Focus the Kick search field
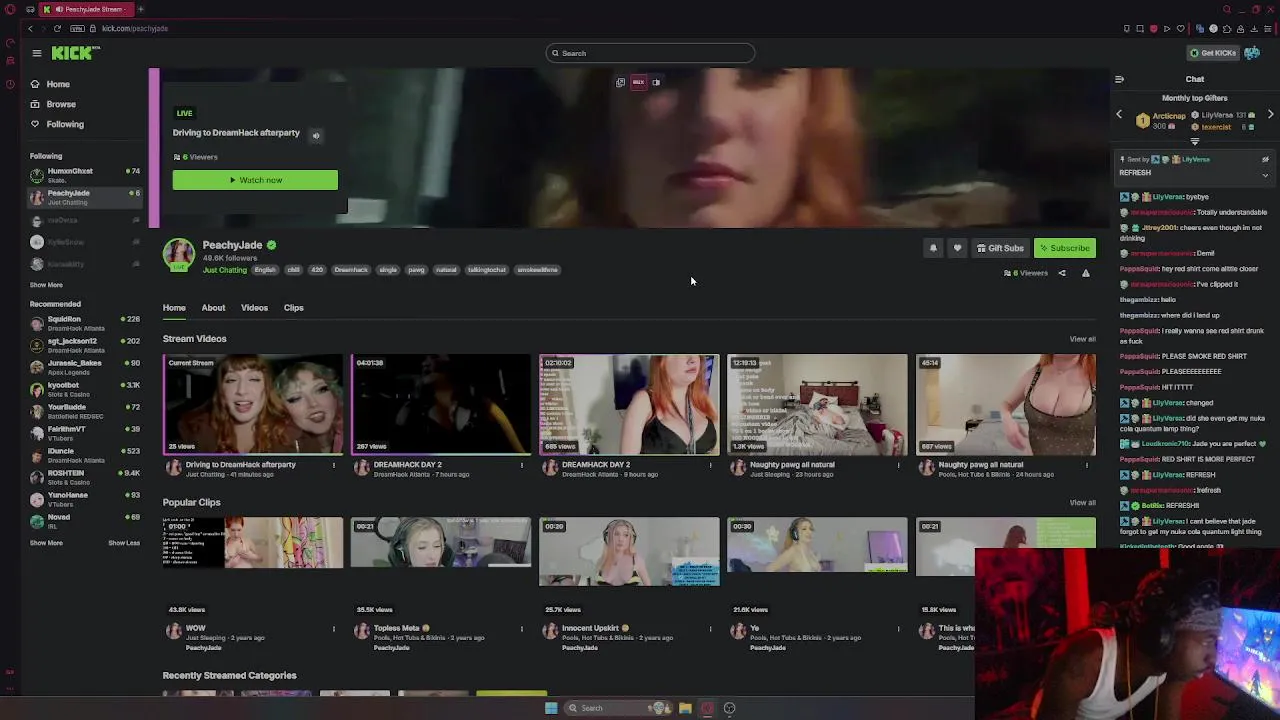 coord(650,53)
